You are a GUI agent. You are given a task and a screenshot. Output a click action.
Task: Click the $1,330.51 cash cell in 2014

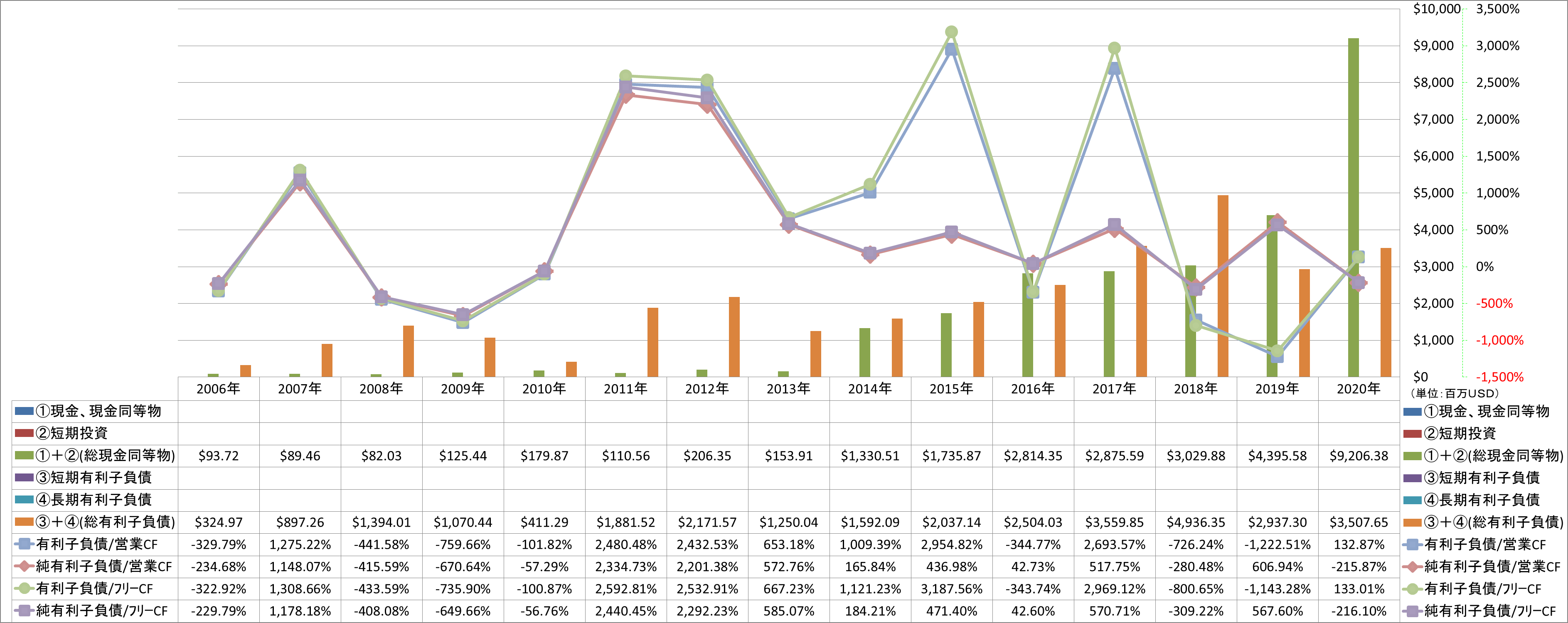click(x=870, y=456)
